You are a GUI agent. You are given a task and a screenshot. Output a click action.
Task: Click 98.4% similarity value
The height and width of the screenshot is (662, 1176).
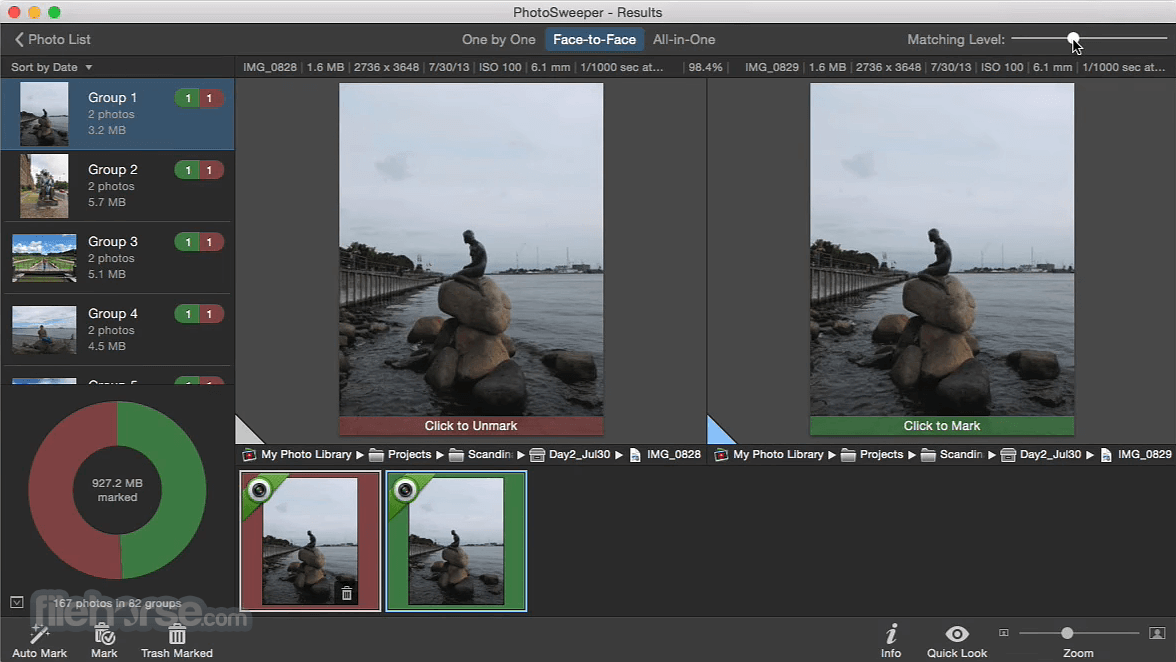705,67
